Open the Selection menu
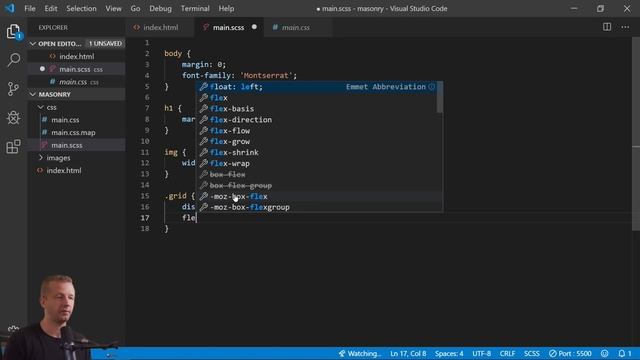 tap(81, 8)
